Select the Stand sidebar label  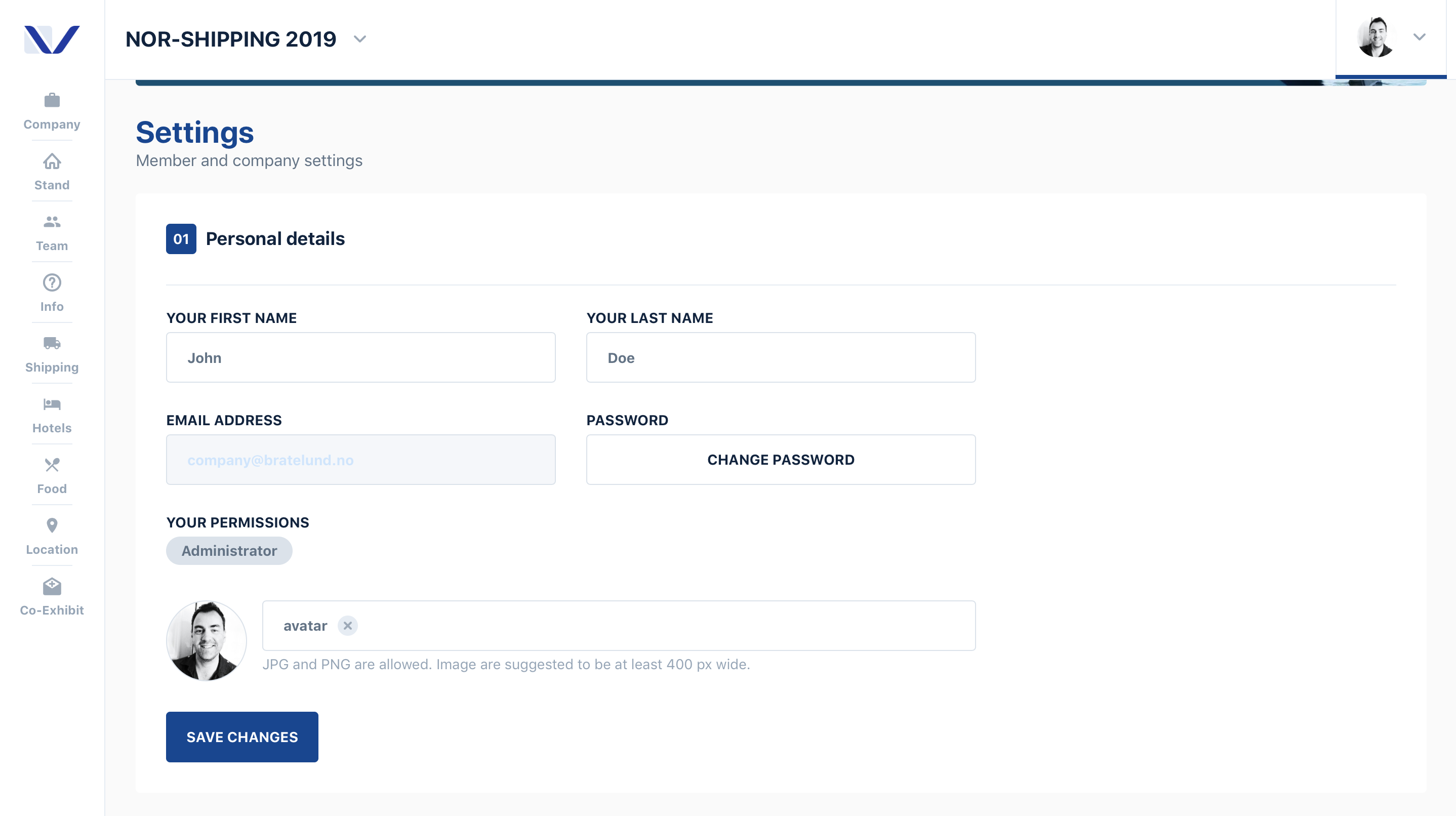point(52,185)
